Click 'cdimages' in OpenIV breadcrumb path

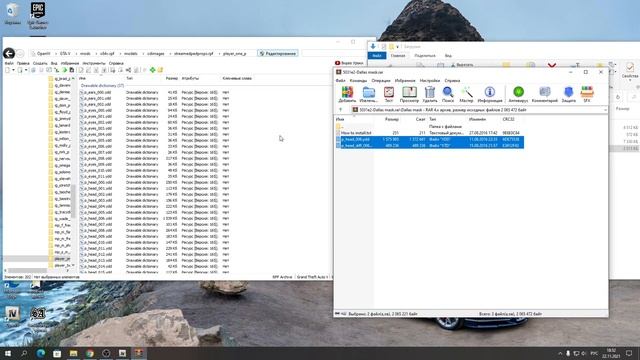156,53
